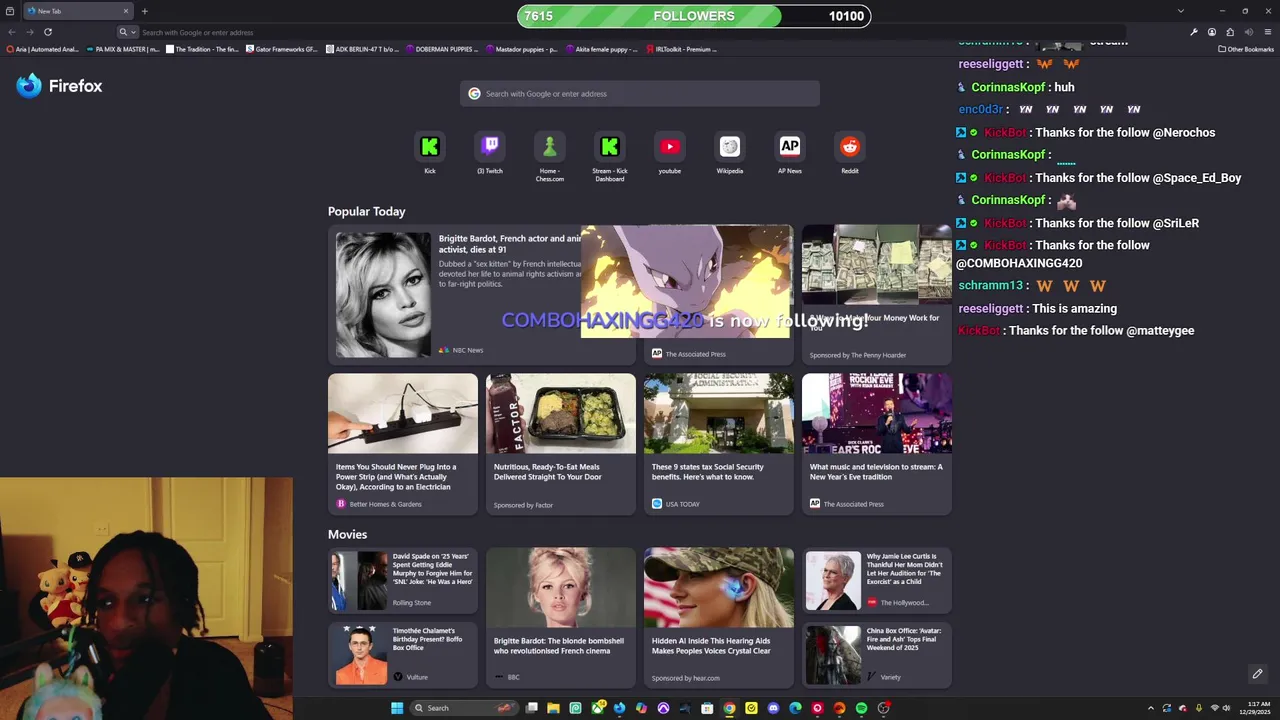This screenshot has height=720, width=1280.
Task: Open the Firefox View button in tab strip
Action: [x=10, y=11]
